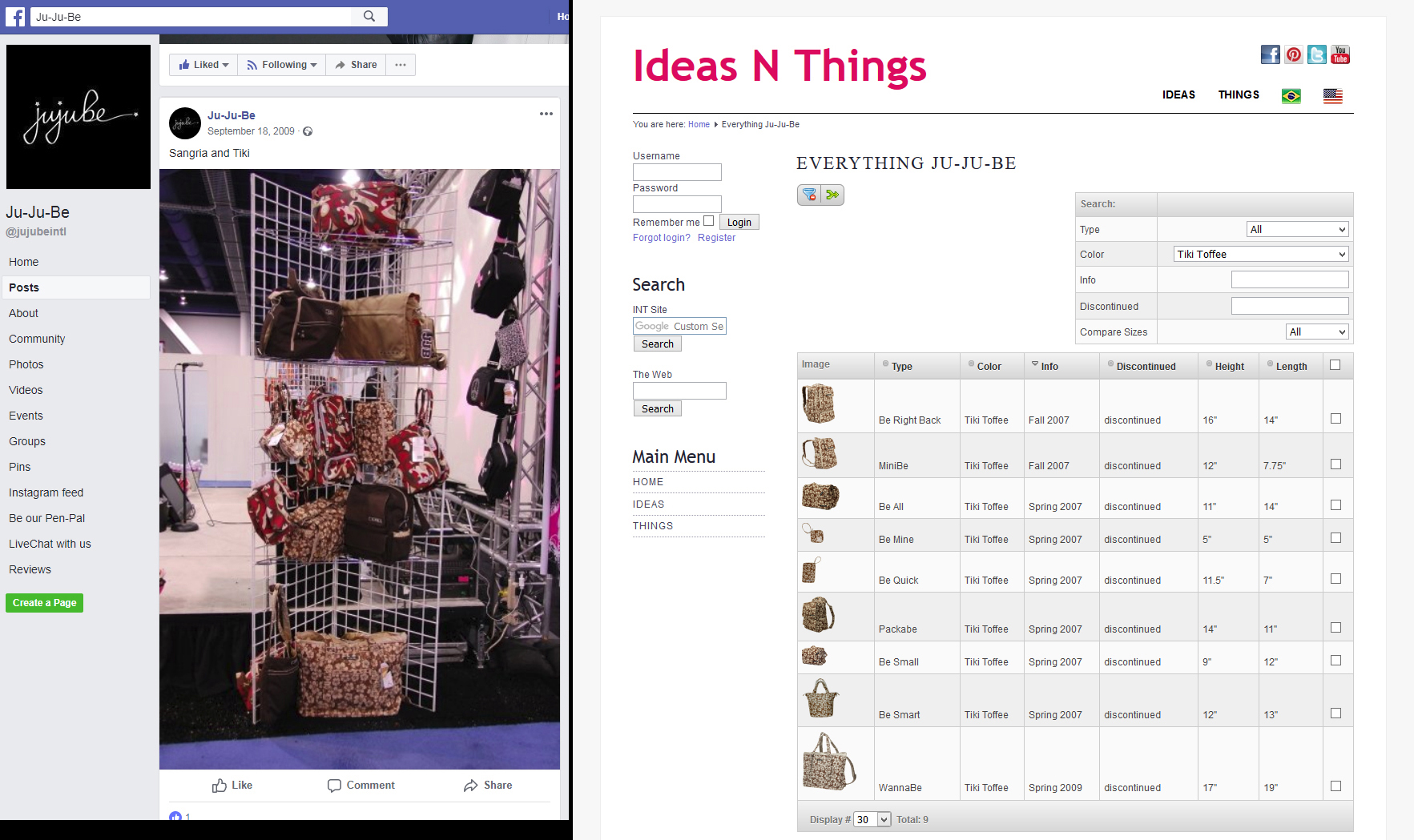
Task: Expand the Following dropdown button
Action: point(282,65)
